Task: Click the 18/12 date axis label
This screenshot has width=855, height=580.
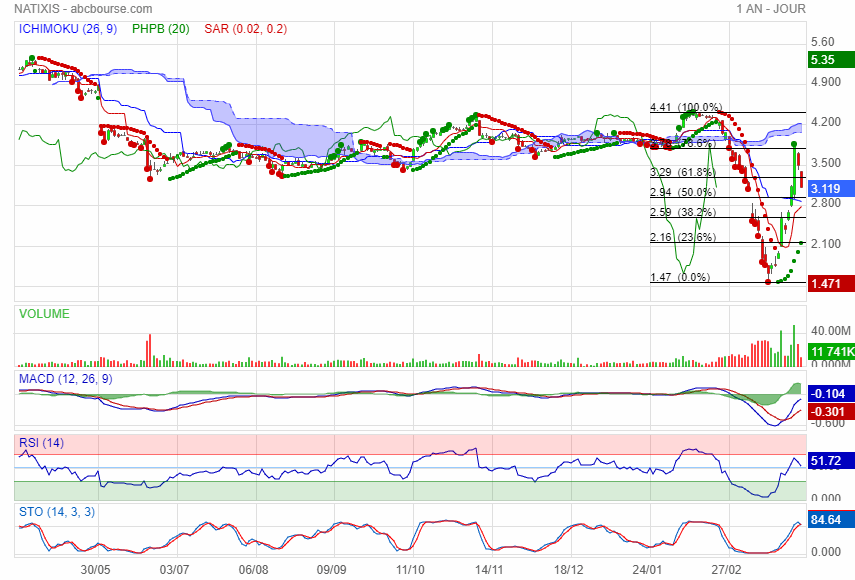Action: 569,570
